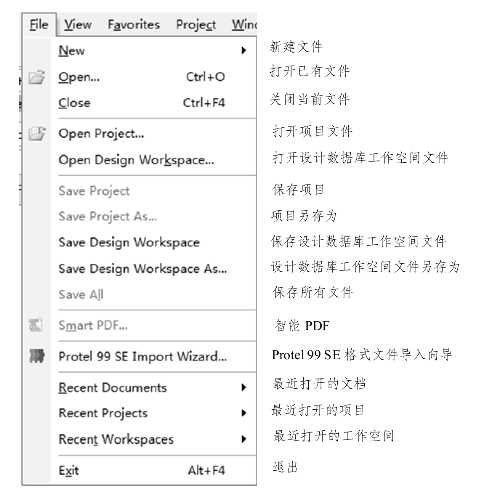Select Close from the File menu
478x494 pixels.
[141, 103]
